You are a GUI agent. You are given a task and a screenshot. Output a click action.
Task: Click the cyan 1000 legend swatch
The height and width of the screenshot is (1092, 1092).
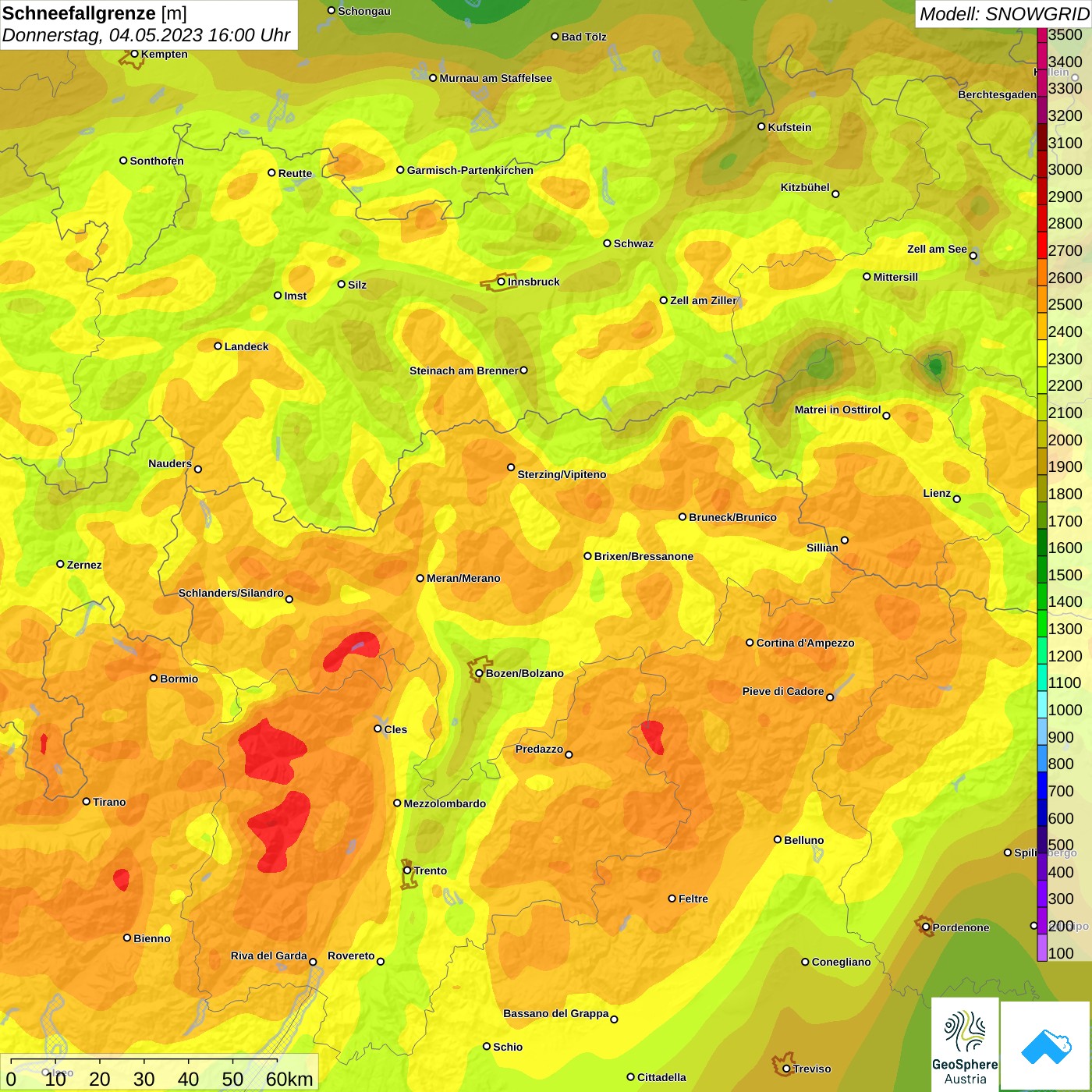click(1042, 704)
